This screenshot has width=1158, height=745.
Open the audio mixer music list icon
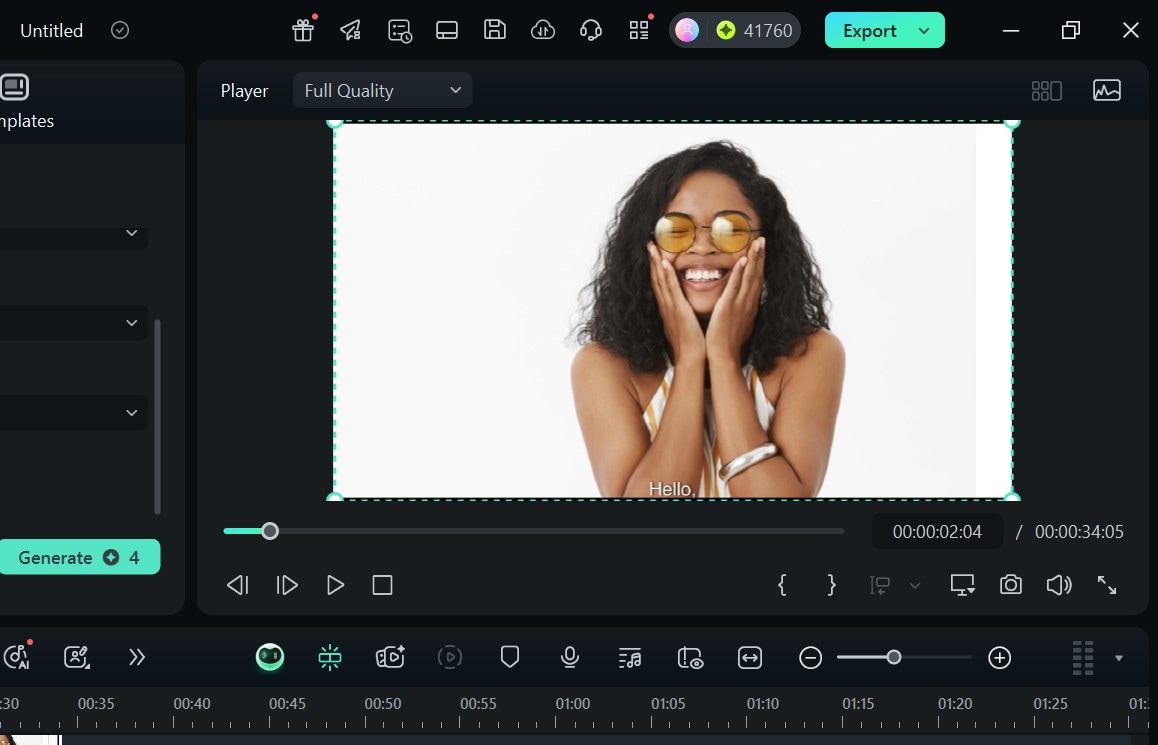[x=629, y=657]
